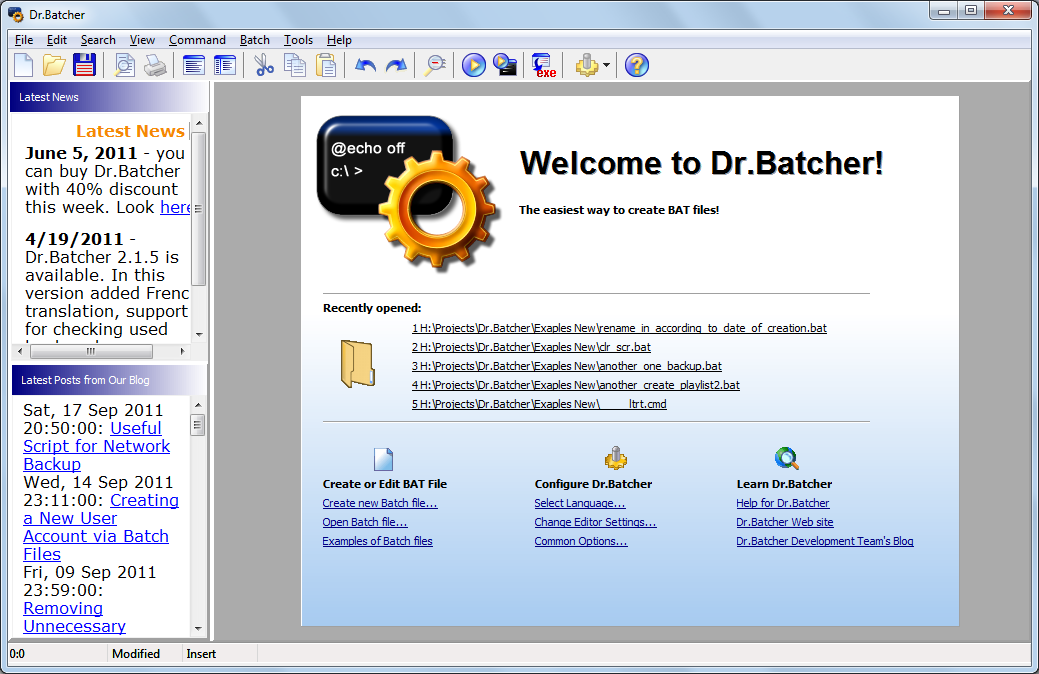The image size is (1039, 674).
Task: Open blog post 'Creating a New User Account via Batch Files'
Action: coord(101,527)
